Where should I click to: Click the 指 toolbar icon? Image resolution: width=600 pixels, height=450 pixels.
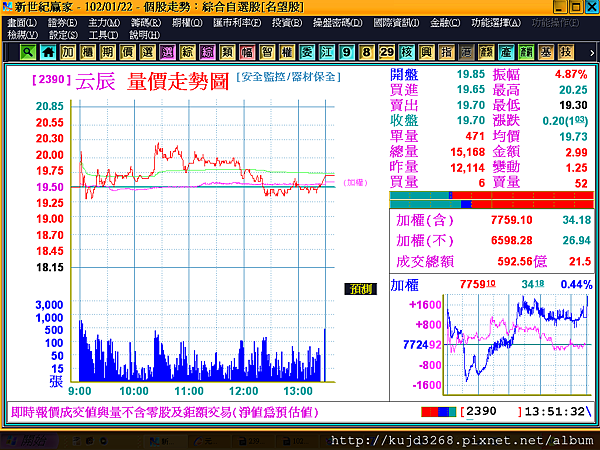pyautogui.click(x=446, y=52)
